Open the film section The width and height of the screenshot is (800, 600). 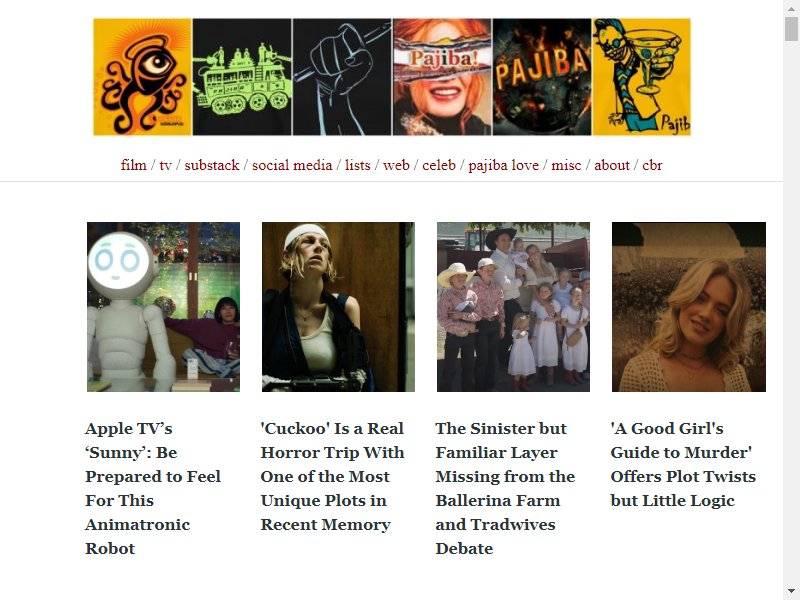tap(134, 165)
